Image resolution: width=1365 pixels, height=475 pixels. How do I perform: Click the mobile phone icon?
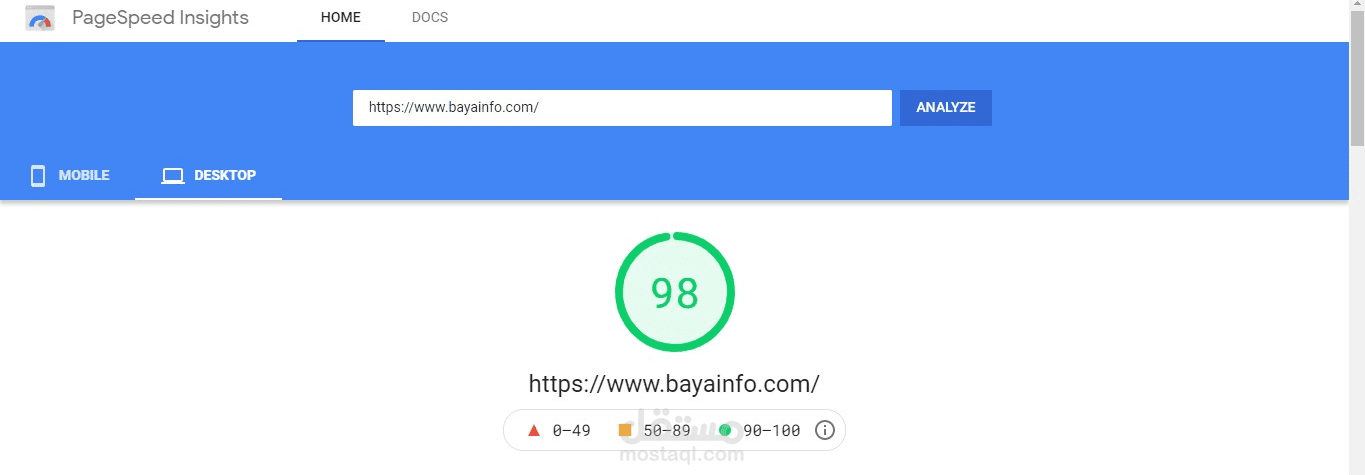[x=38, y=176]
